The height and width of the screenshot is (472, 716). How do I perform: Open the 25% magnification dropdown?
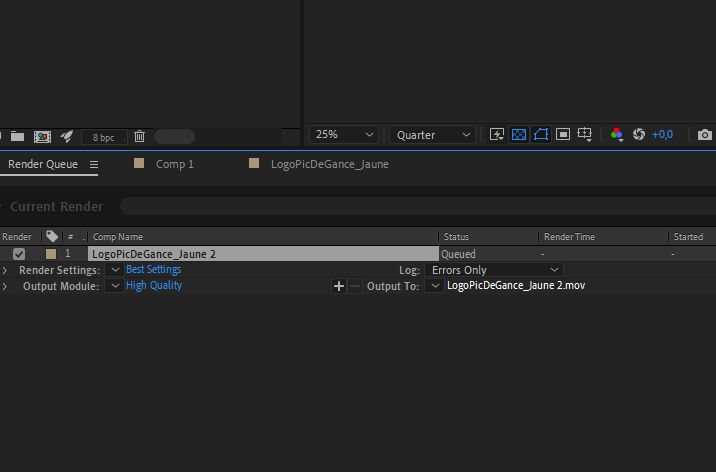pyautogui.click(x=343, y=134)
